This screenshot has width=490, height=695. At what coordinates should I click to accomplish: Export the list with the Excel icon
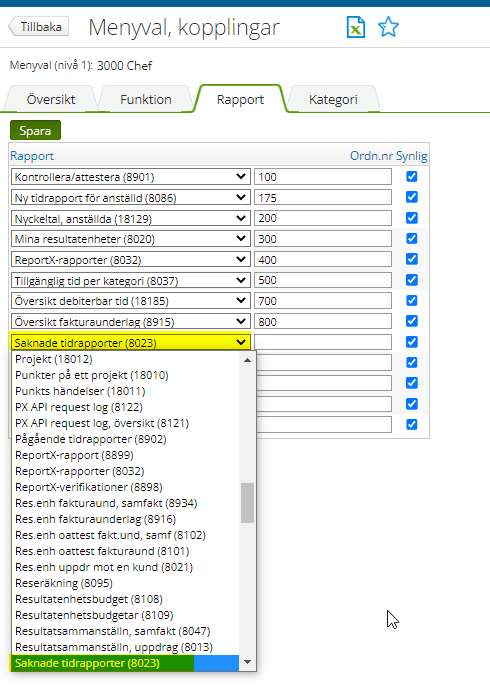tap(356, 27)
